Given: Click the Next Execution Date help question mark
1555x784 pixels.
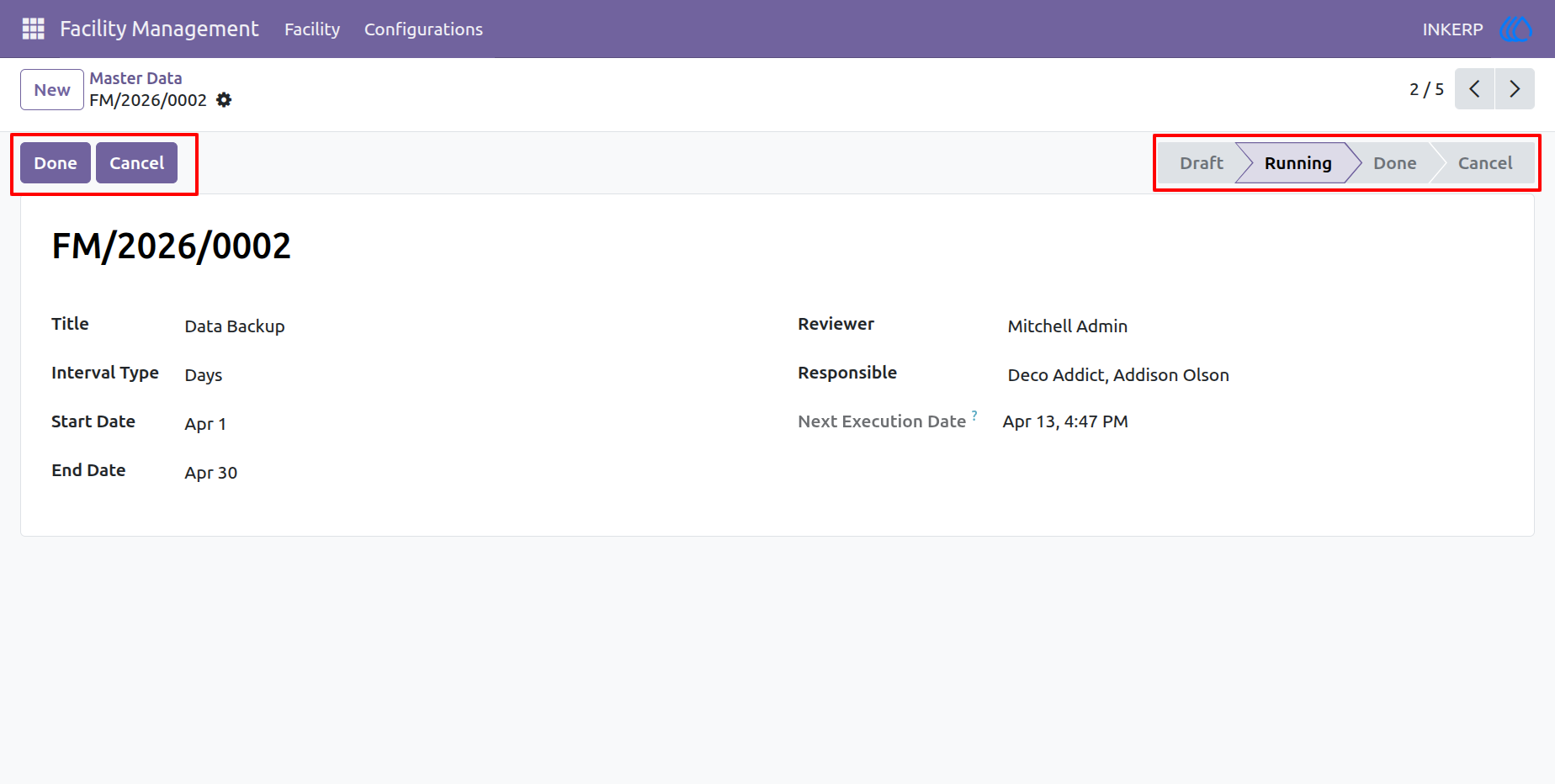Looking at the screenshot, I should click(x=974, y=416).
